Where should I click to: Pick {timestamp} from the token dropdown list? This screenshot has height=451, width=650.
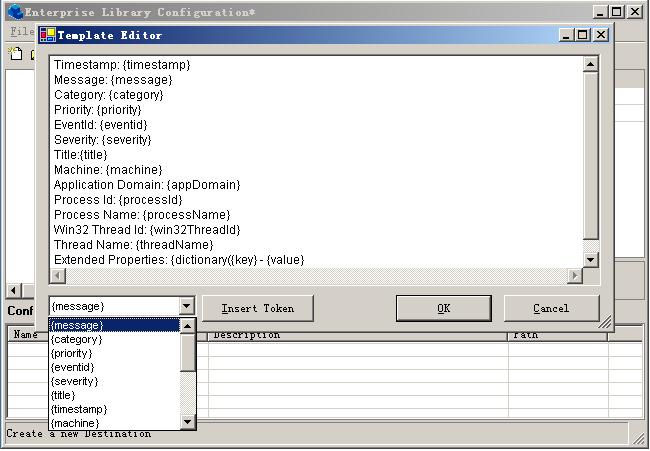79,409
